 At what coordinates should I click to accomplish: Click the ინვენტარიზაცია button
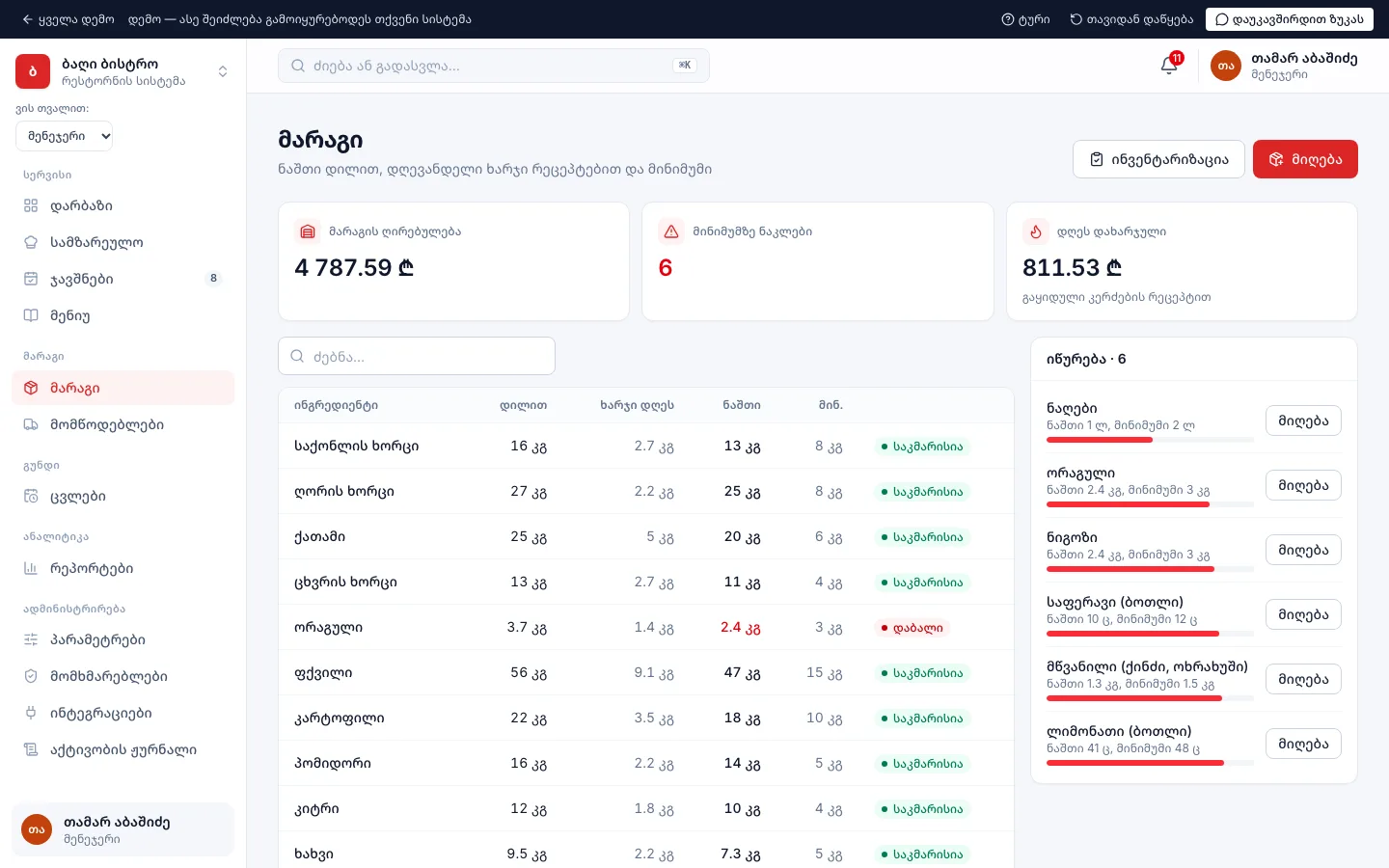pos(1158,159)
